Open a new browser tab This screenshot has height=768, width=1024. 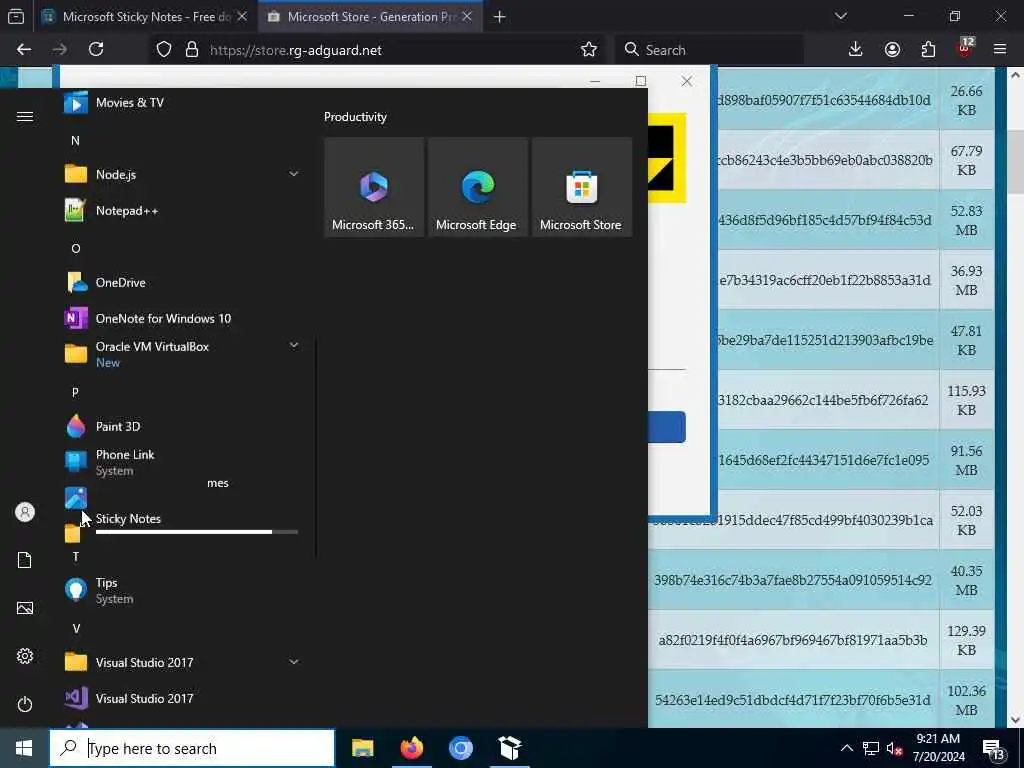click(x=500, y=17)
